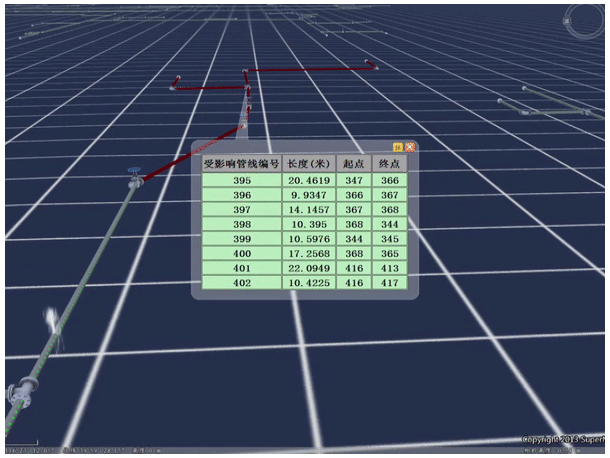This screenshot has height=458, width=610.
Task: Click start point 416 in row 402
Action: [x=354, y=283]
